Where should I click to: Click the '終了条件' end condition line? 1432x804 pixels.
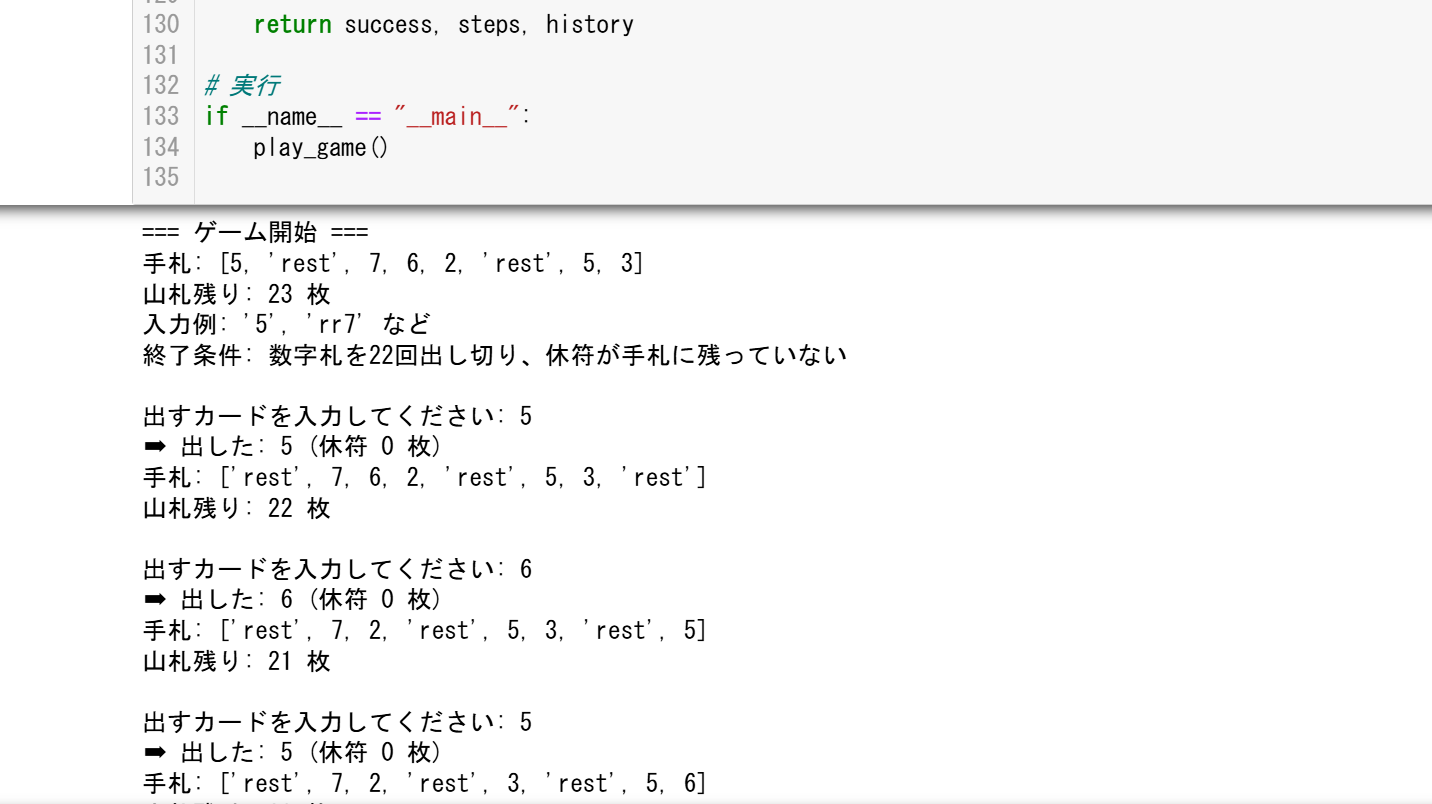(494, 354)
